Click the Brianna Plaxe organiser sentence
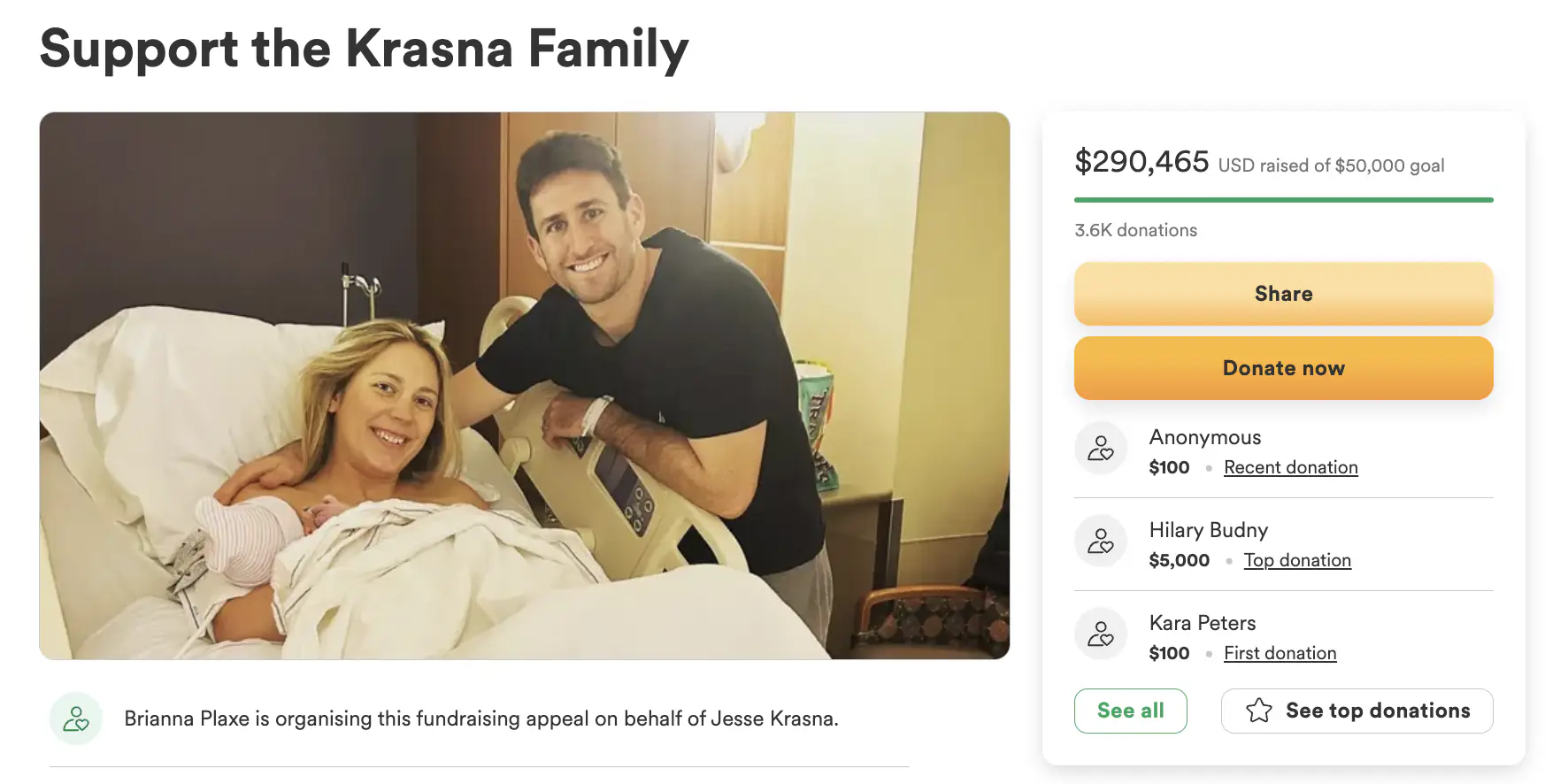 (x=480, y=719)
